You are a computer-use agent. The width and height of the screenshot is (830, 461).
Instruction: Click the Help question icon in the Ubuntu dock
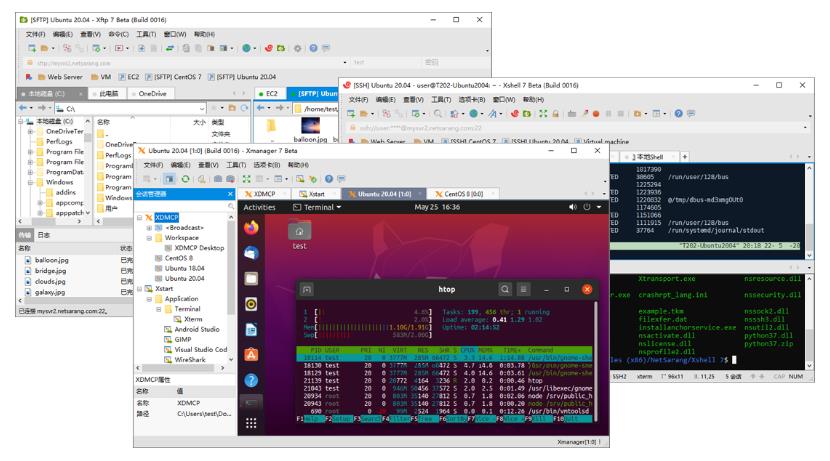point(251,380)
